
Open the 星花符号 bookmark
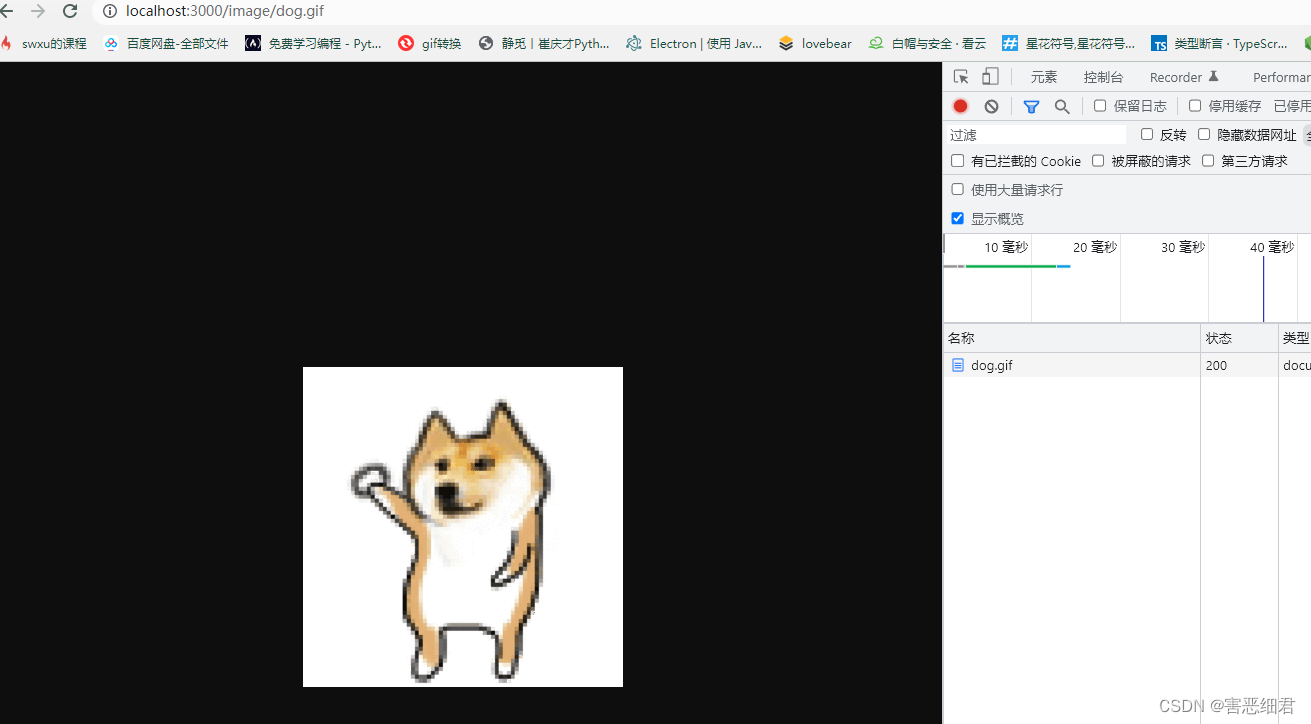[x=1069, y=44]
